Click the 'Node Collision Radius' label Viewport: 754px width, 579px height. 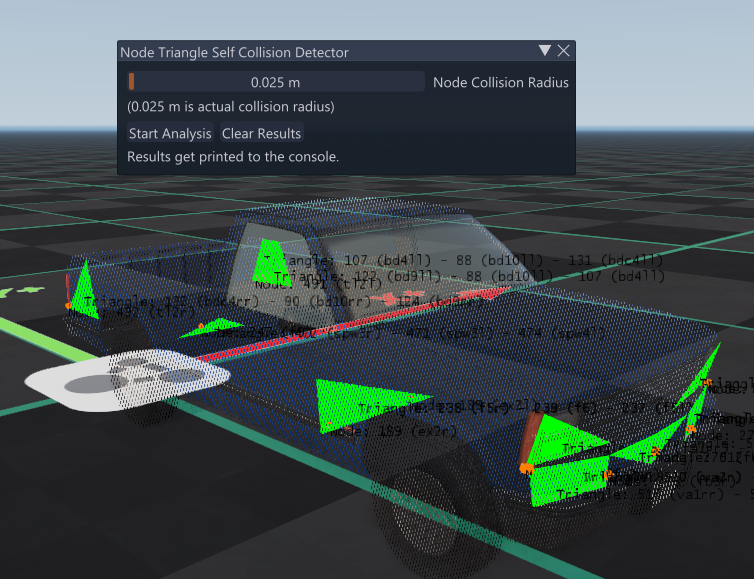(x=500, y=83)
